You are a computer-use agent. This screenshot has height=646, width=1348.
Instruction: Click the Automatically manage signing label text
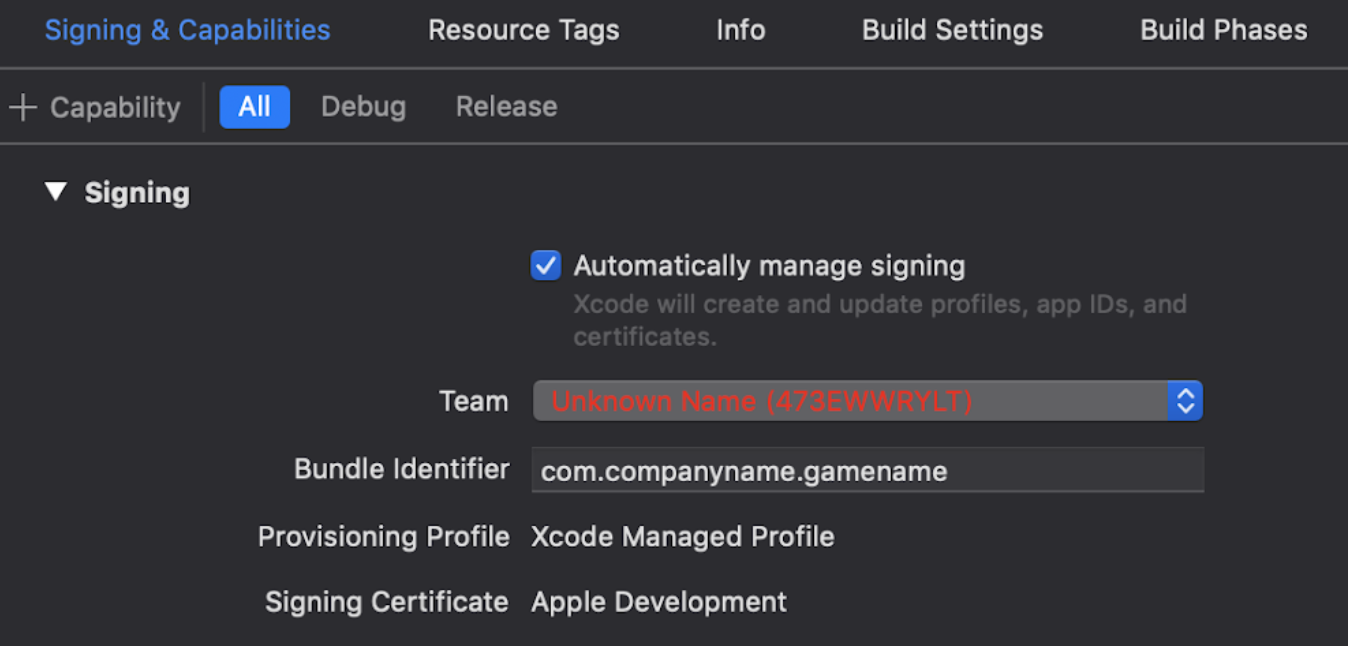(x=769, y=266)
